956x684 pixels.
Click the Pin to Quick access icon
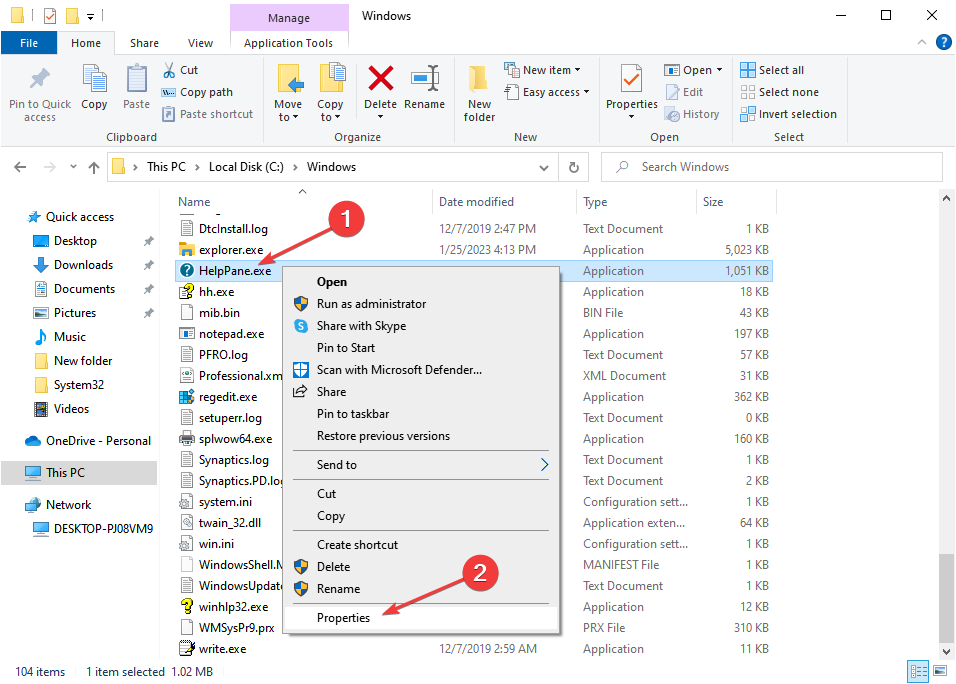[40, 79]
